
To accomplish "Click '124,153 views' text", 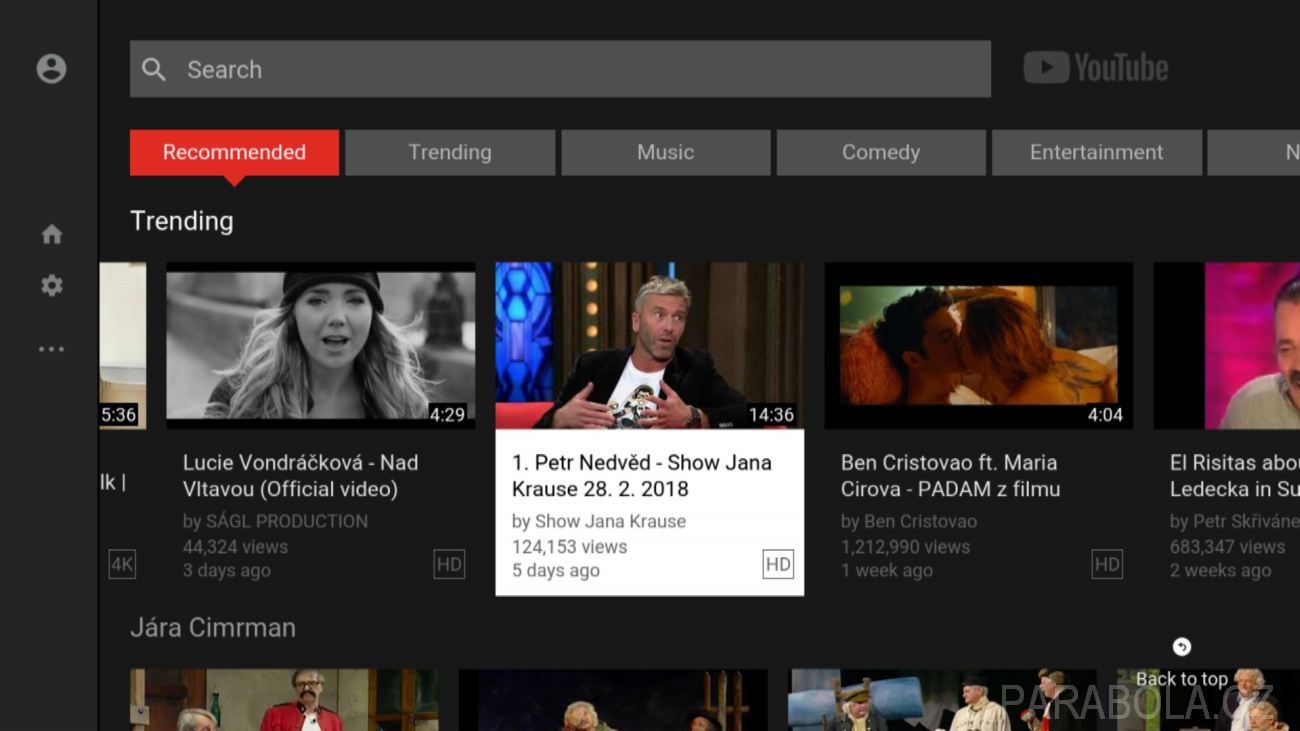I will tap(570, 547).
